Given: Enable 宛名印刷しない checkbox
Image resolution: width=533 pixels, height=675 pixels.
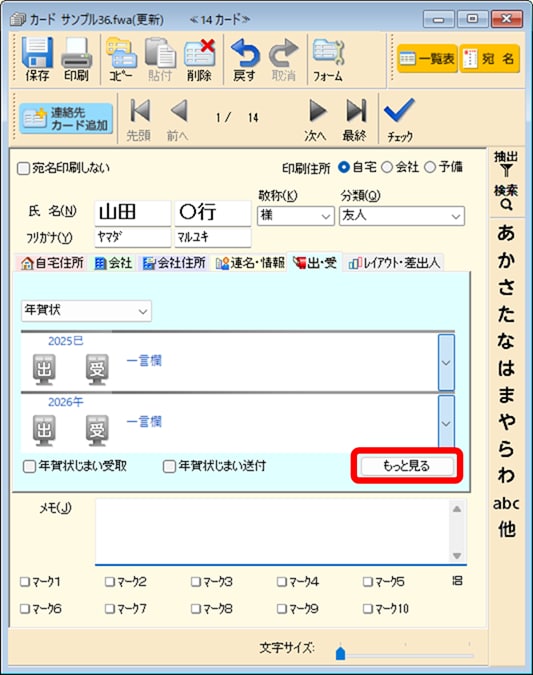Looking at the screenshot, I should 23,168.
